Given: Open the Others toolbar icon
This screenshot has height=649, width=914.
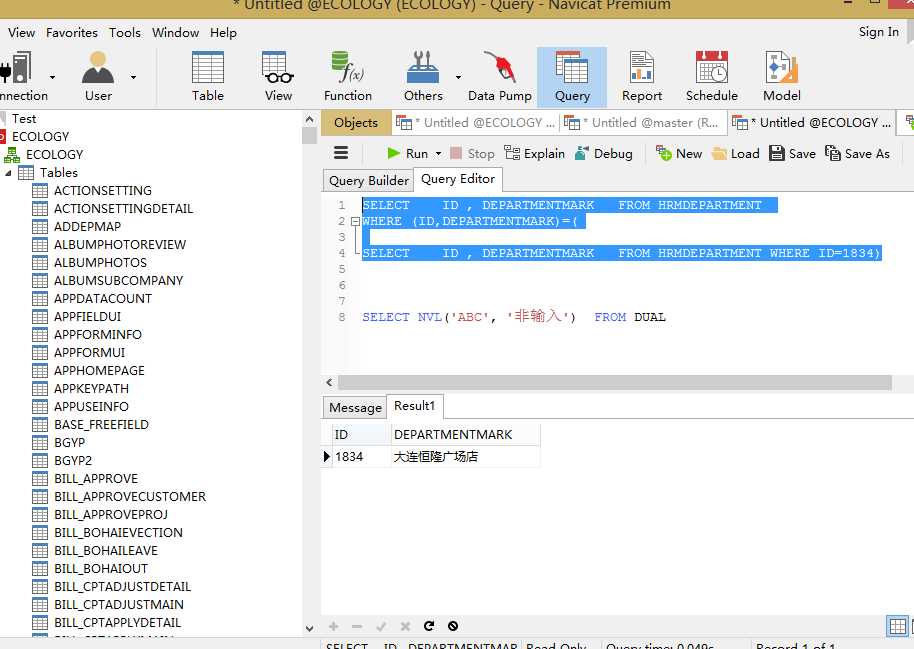Looking at the screenshot, I should (423, 76).
